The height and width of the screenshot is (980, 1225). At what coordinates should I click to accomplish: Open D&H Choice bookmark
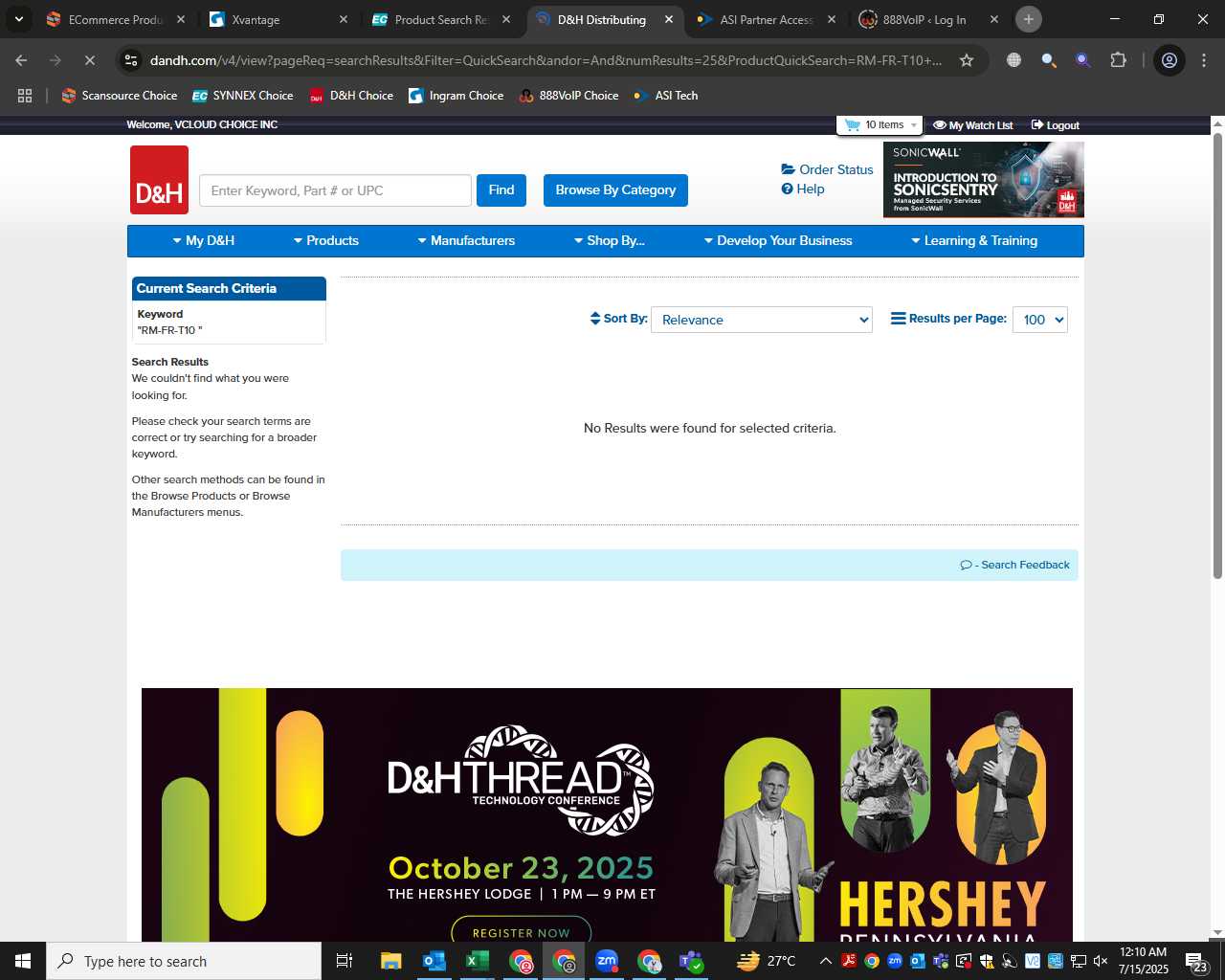351,96
